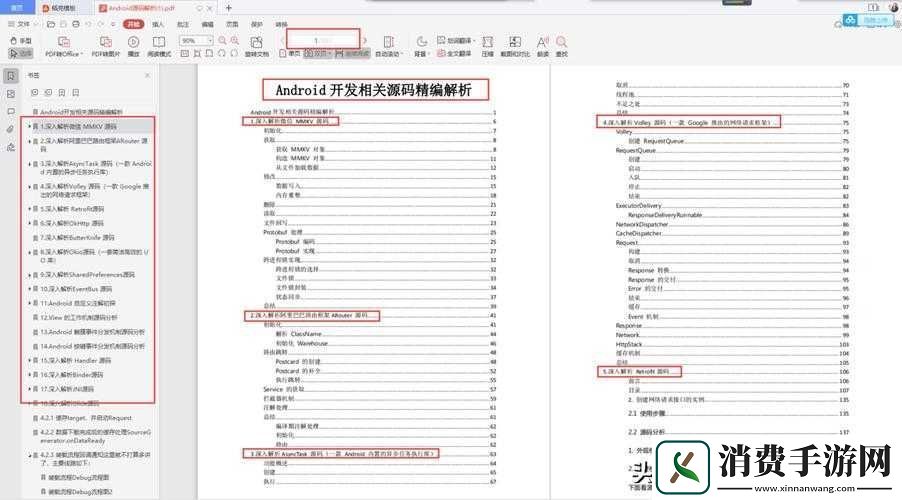Toggle 双页 double page view

coord(320,52)
